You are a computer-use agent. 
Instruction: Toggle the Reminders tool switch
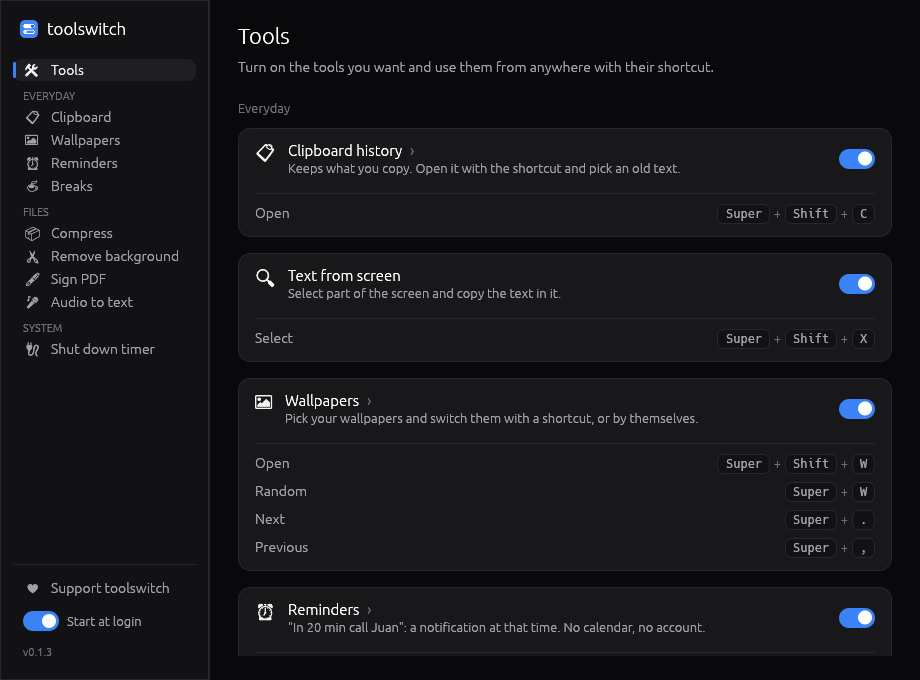[857, 618]
